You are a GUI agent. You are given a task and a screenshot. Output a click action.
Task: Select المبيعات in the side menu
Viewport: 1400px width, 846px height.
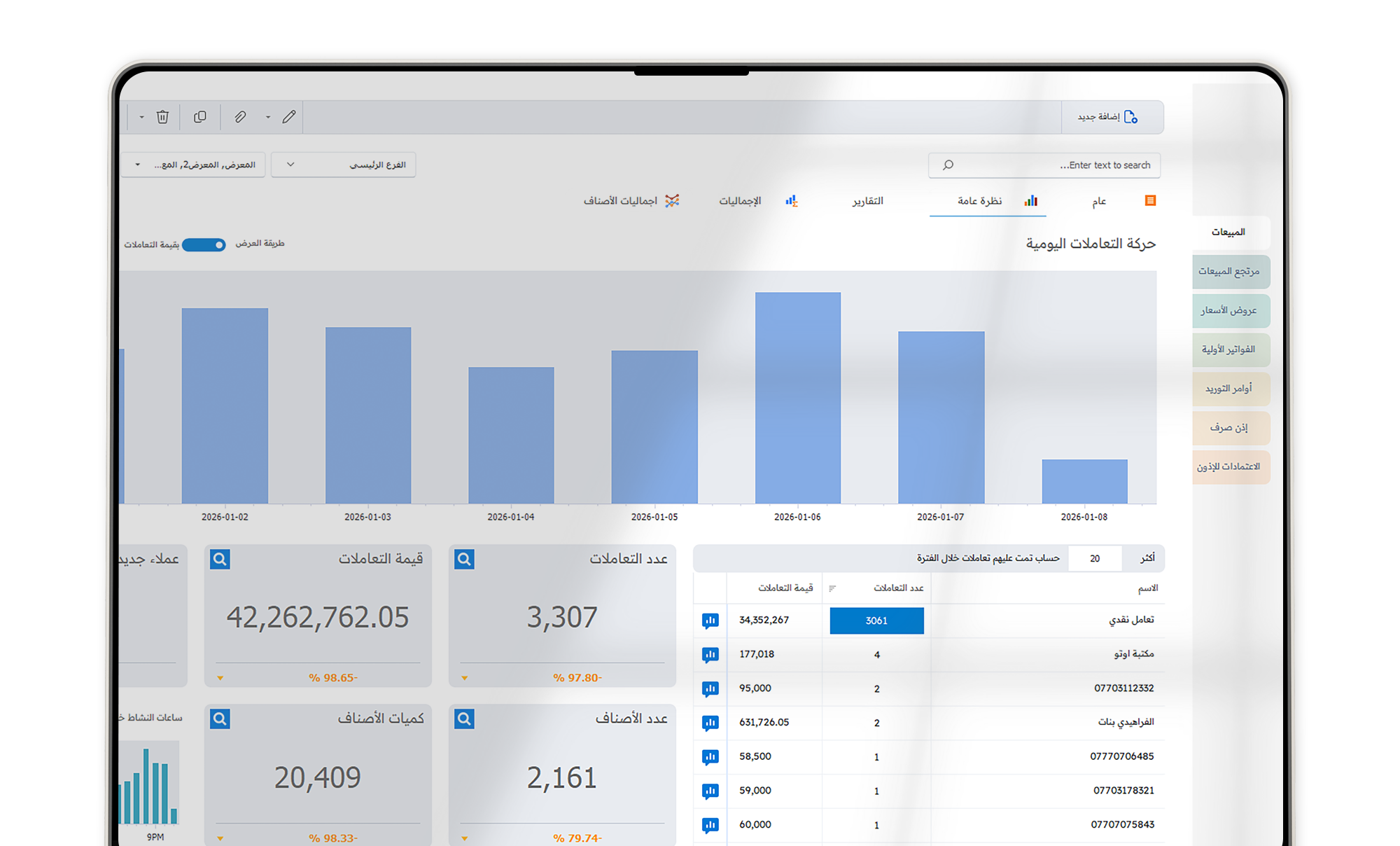[x=1230, y=233]
